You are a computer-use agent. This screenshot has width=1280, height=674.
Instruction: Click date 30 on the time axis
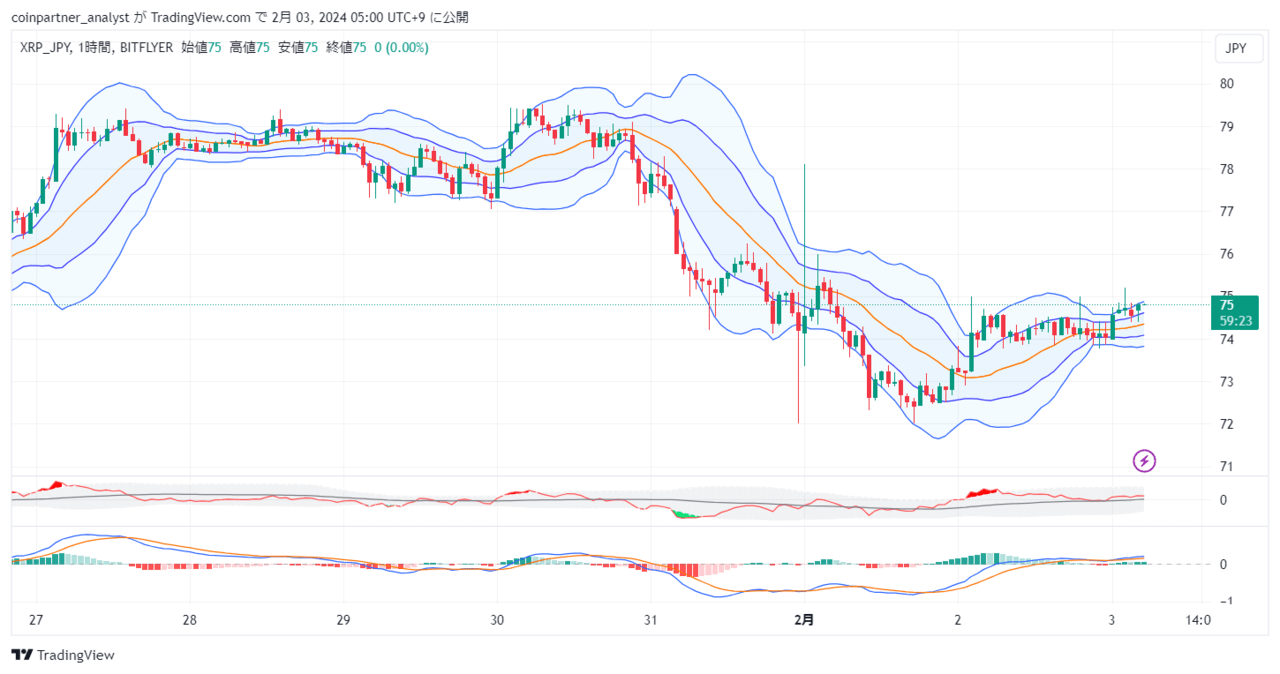click(x=497, y=620)
